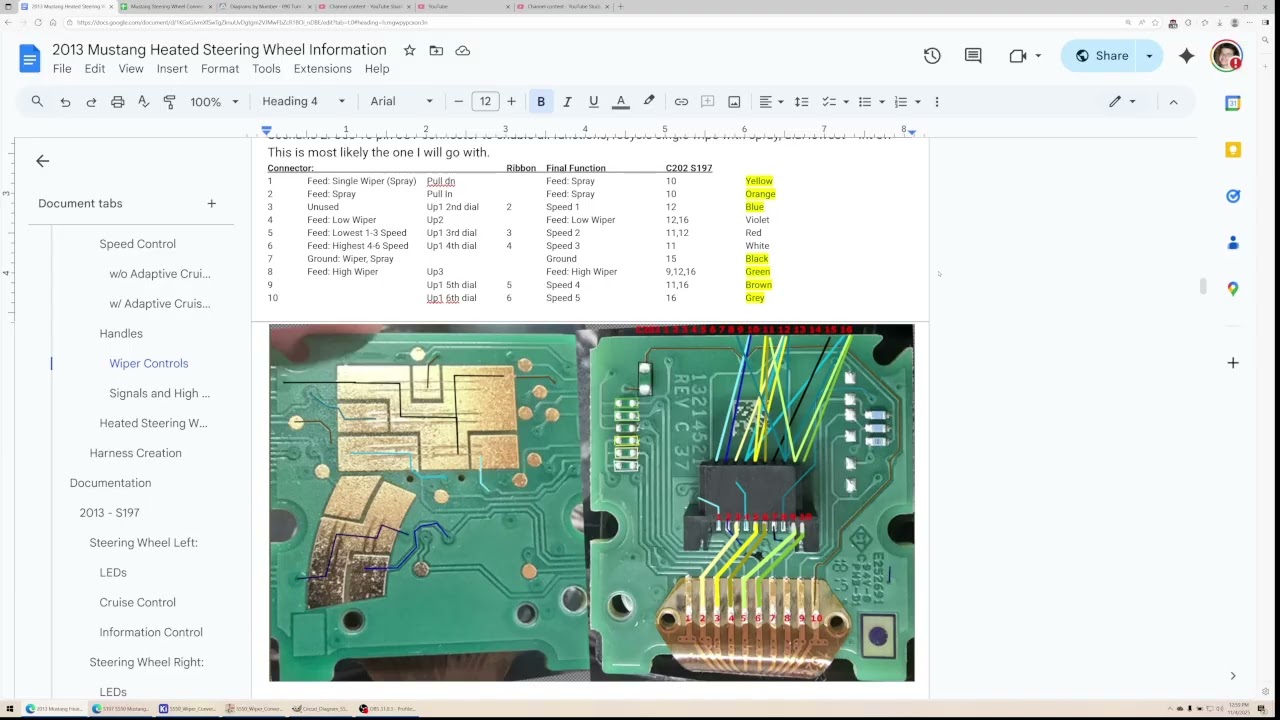This screenshot has height=720, width=1280.
Task: Navigate to Speed Control heading
Action: [x=137, y=244]
